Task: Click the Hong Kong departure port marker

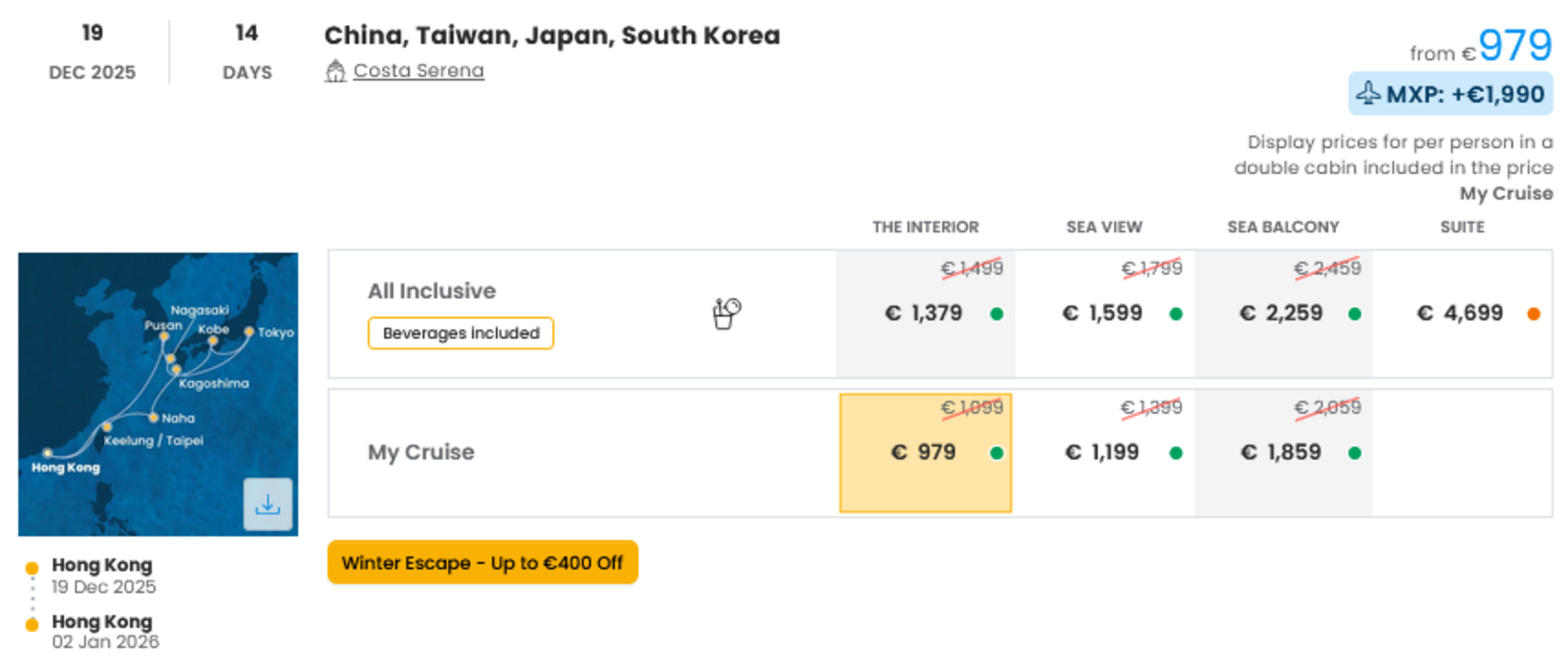Action: [32, 568]
